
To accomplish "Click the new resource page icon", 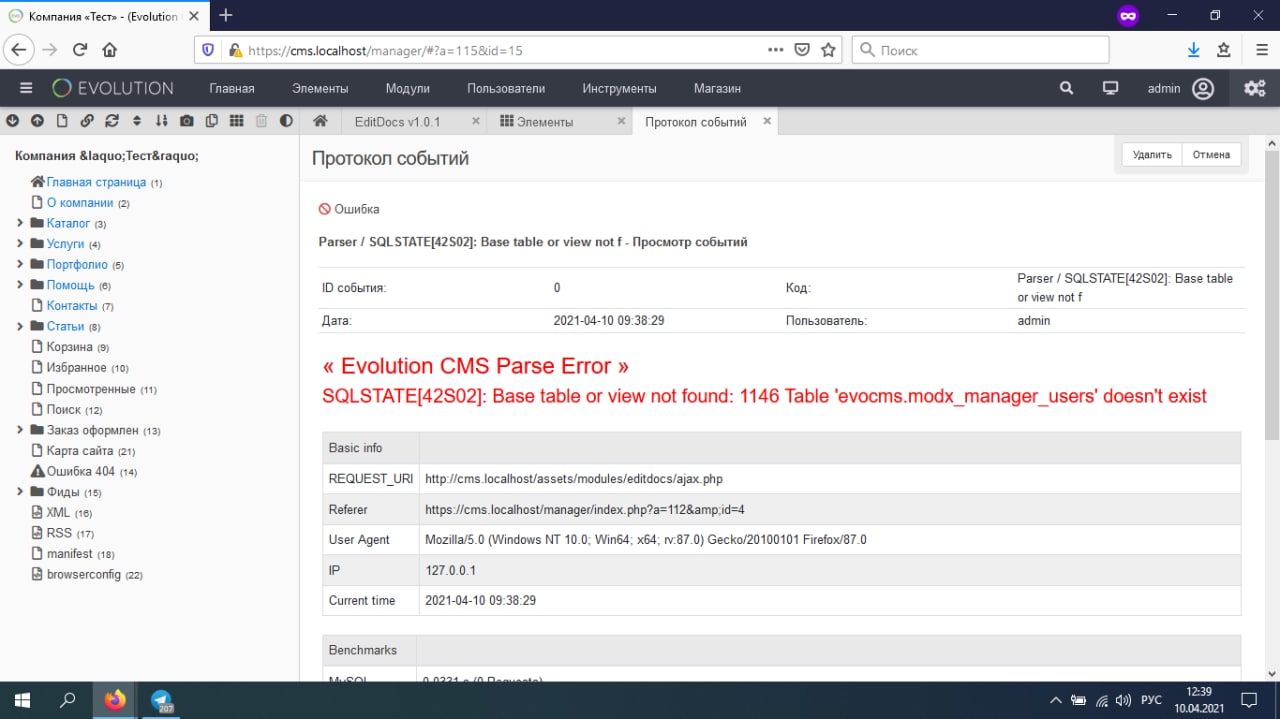I will click(62, 121).
